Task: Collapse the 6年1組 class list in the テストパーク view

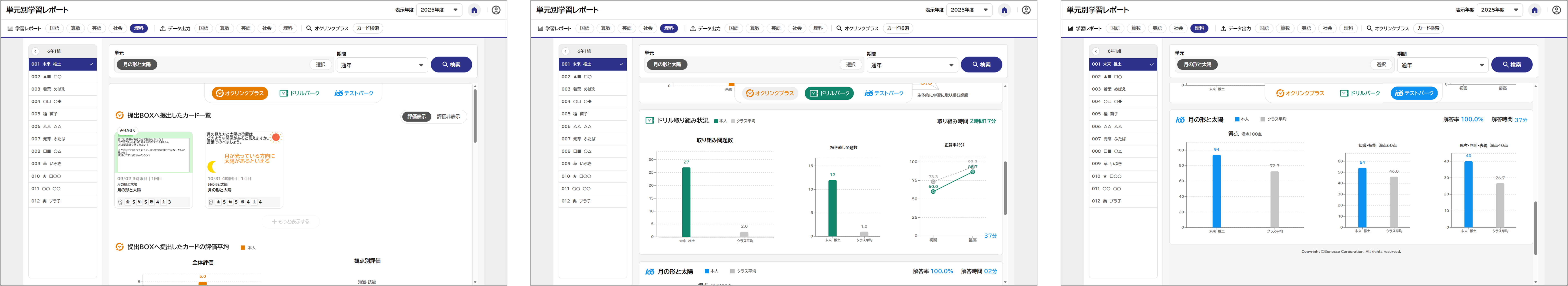Action: 1096,51
